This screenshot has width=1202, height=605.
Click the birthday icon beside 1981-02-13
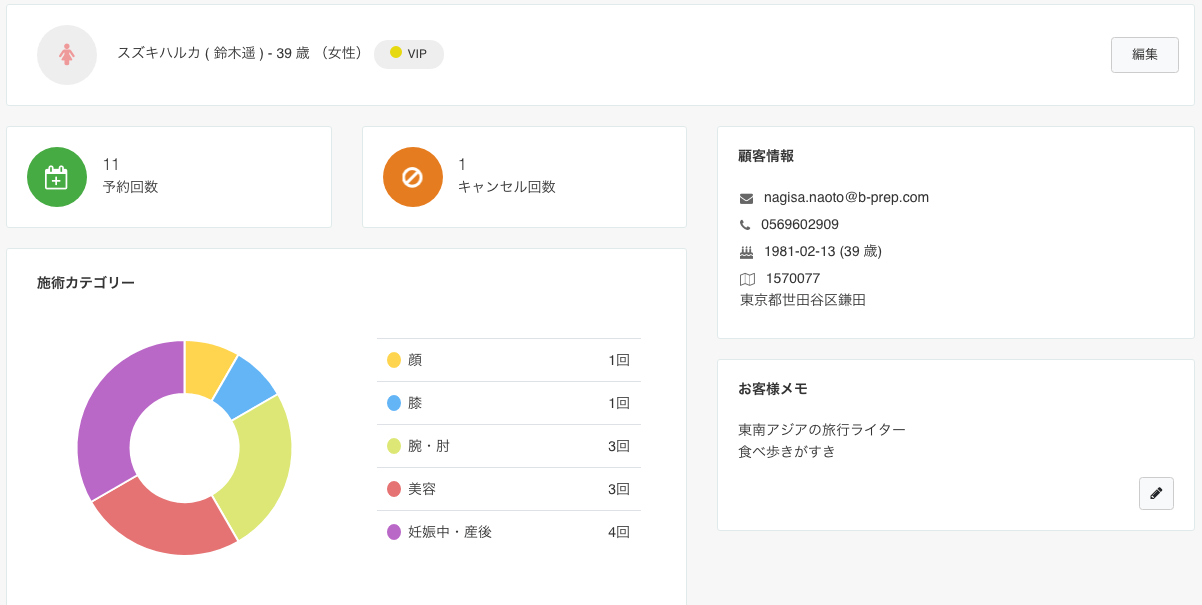point(746,251)
